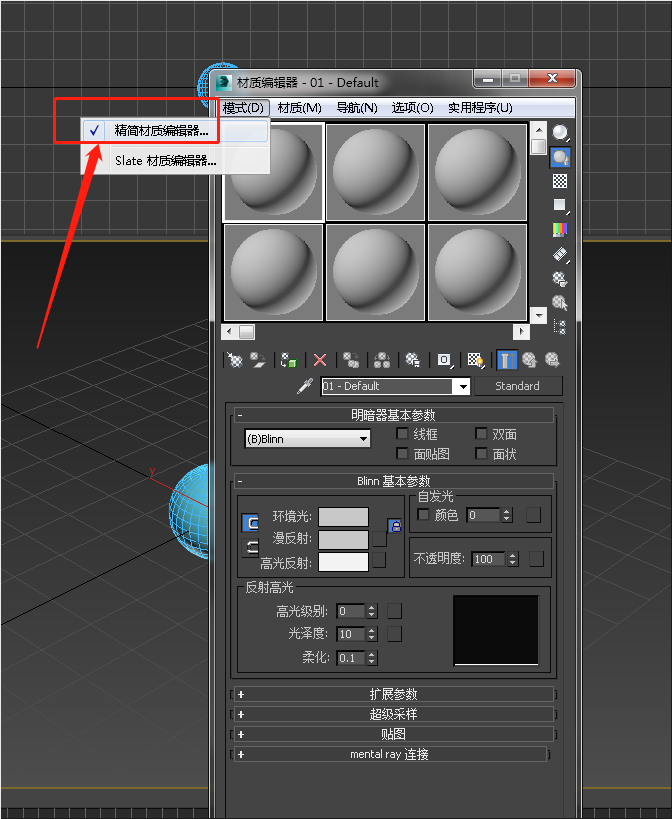
Task: Toggle the ambient-diffuse map lock icon
Action: (x=395, y=525)
